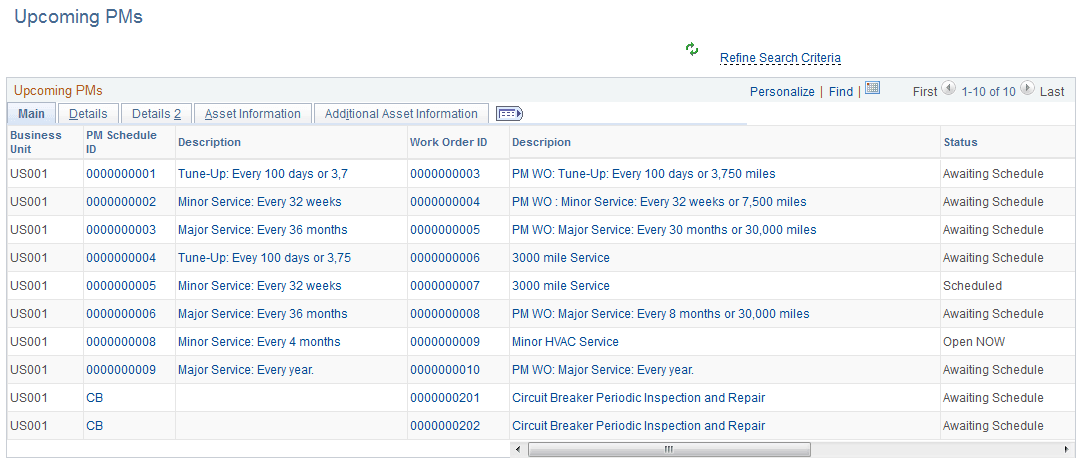Open 'PM WO: Major Service: Every 8 months' link

[x=660, y=314]
